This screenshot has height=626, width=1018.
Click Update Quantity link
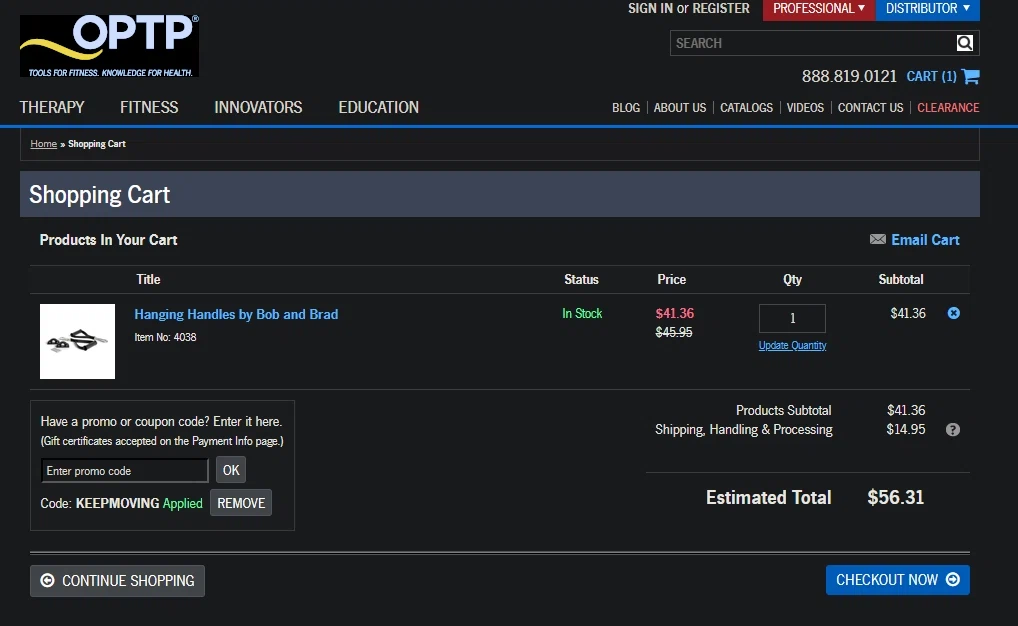click(x=792, y=345)
